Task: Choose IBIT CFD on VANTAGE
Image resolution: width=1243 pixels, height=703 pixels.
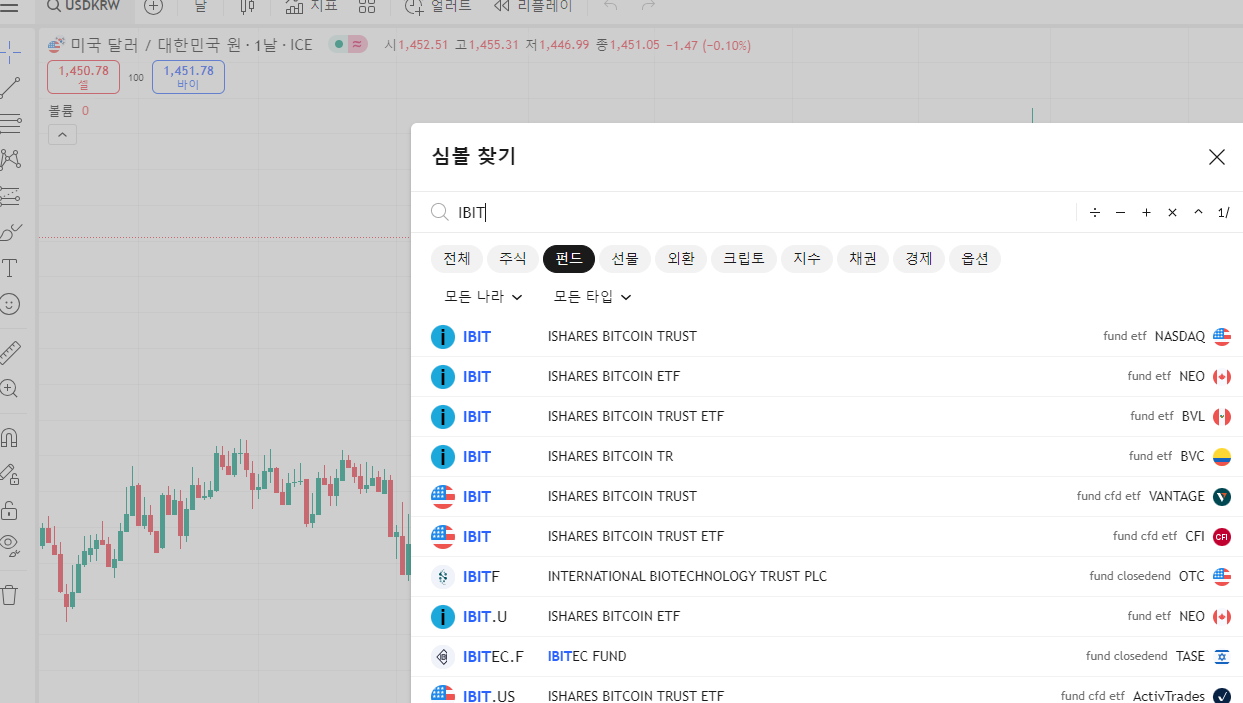Action: pos(827,497)
